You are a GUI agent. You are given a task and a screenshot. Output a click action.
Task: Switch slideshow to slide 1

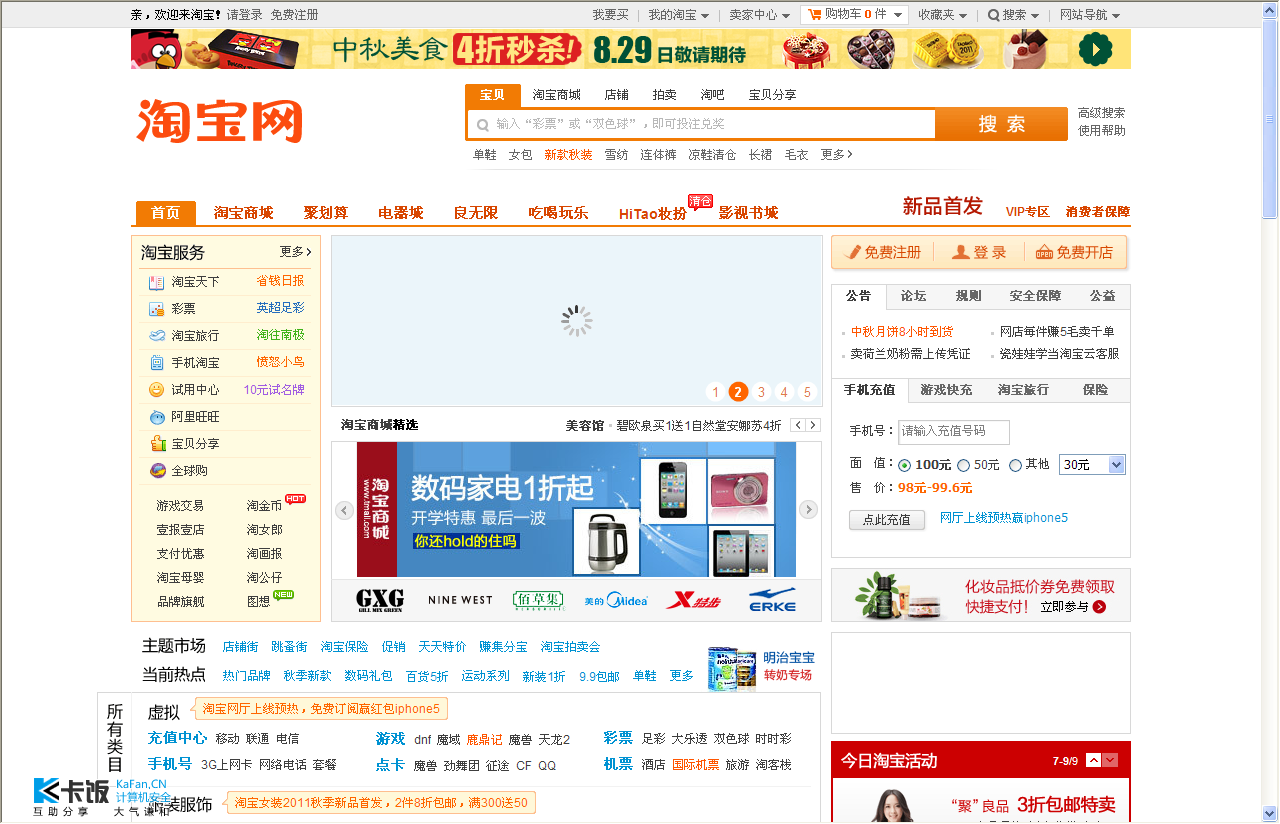tap(716, 392)
